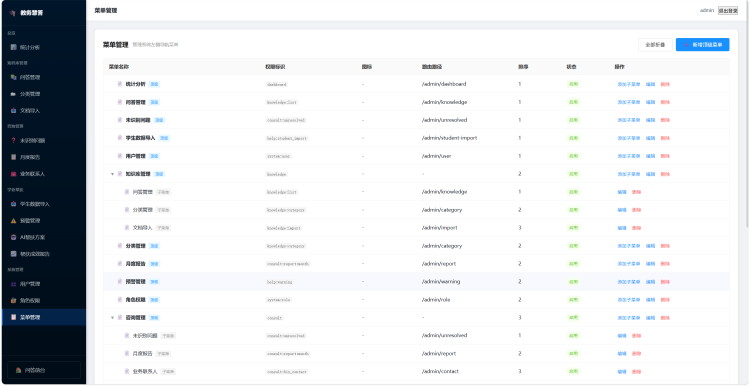Click 编辑 in child row 分类管理

622,210
